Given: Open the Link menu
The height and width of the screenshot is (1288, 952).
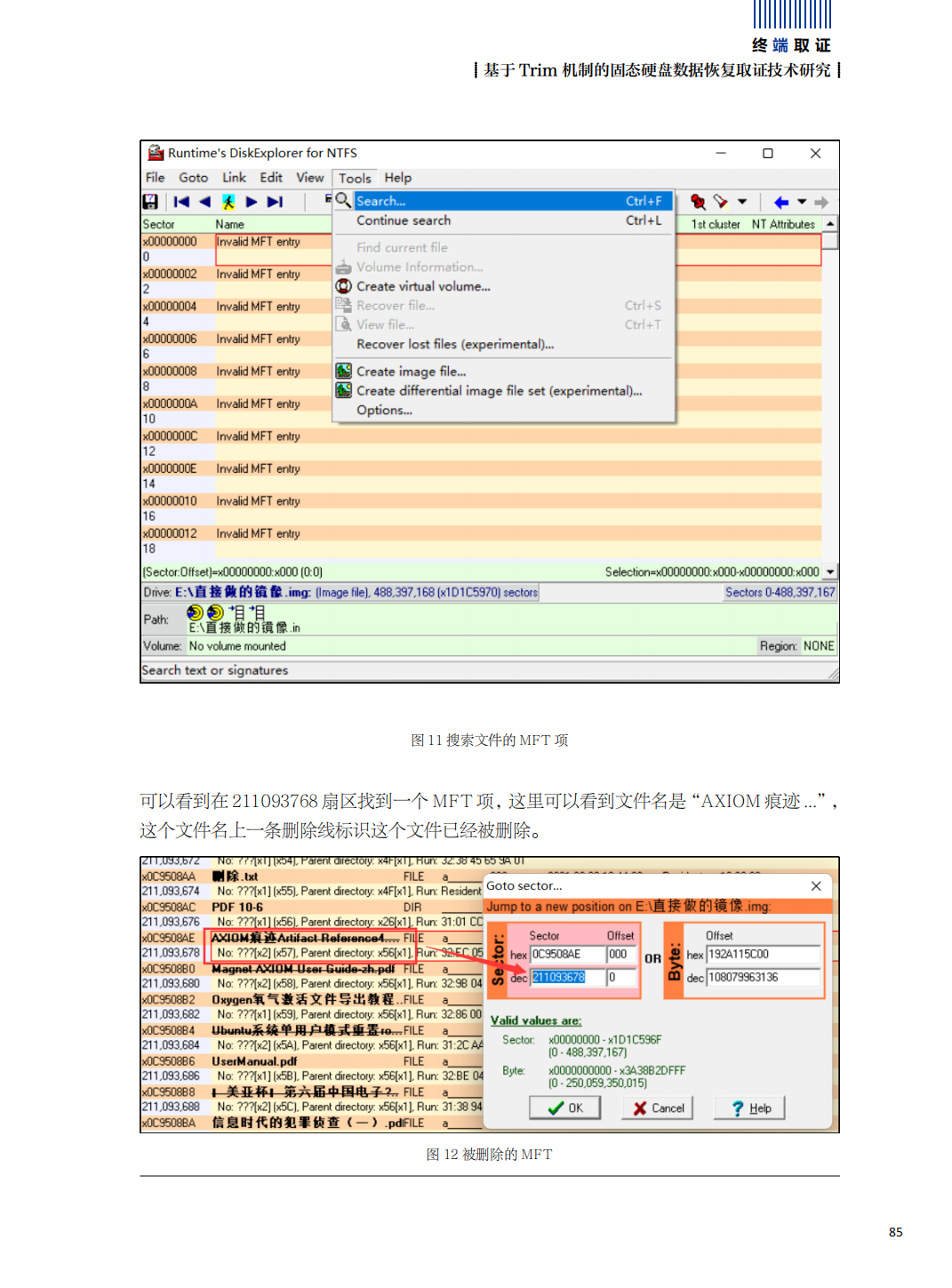Looking at the screenshot, I should [x=235, y=178].
